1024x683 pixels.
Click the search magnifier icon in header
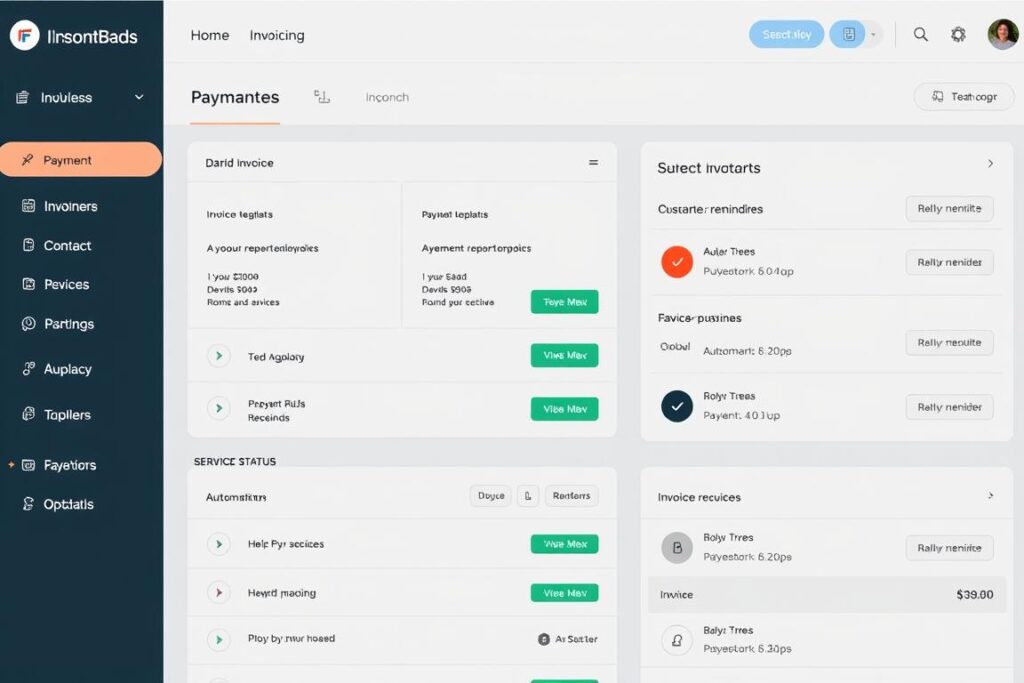tap(921, 35)
